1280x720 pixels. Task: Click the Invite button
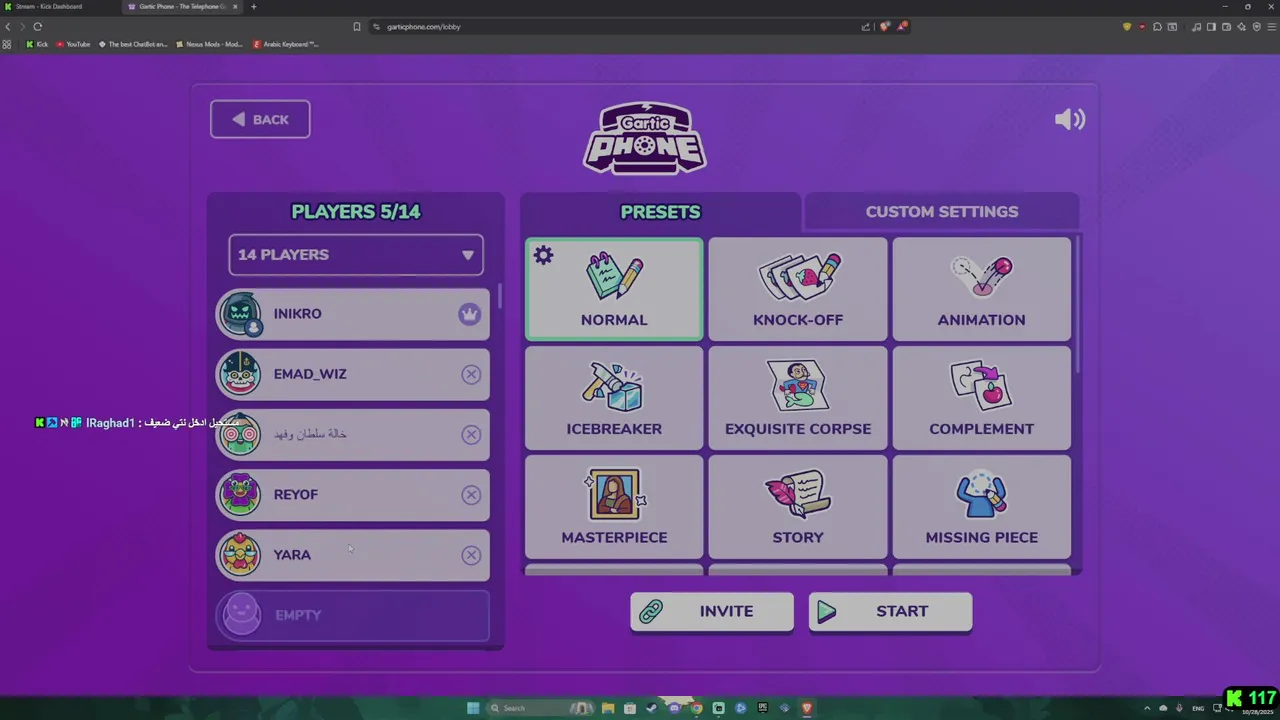(x=712, y=612)
